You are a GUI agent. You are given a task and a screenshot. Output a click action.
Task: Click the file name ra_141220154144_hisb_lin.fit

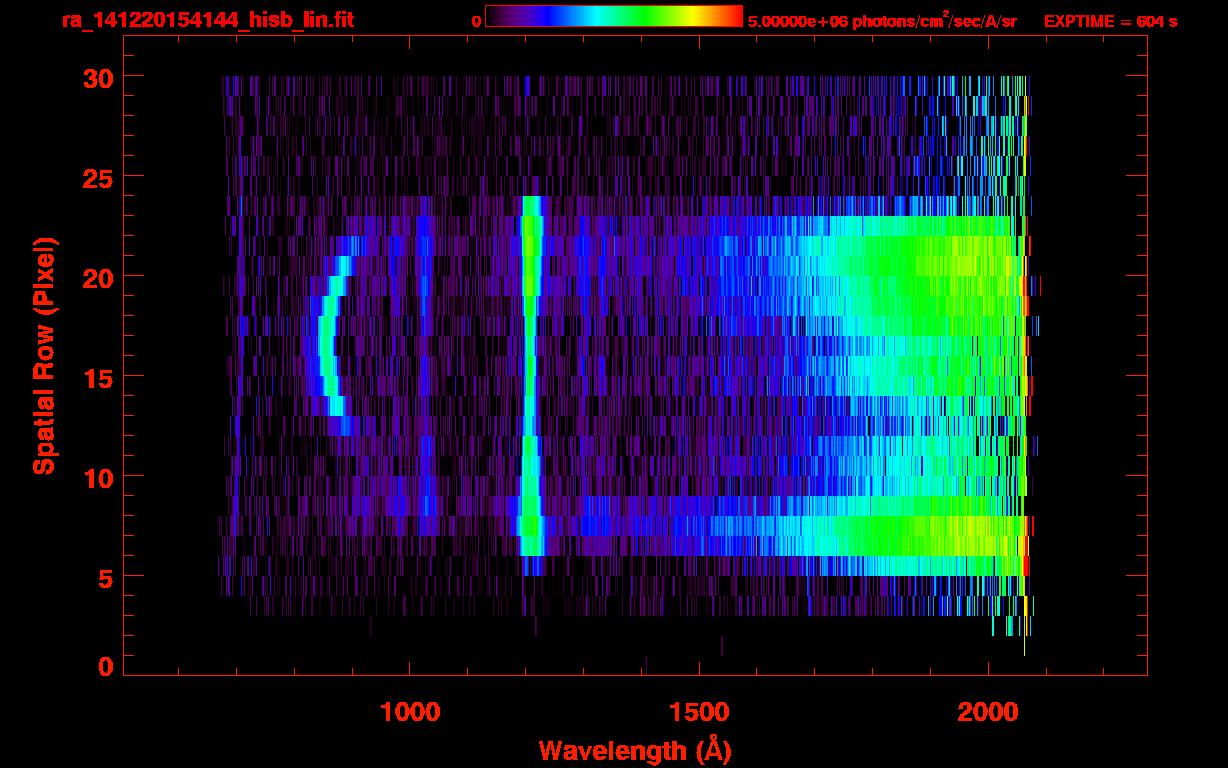[x=206, y=20]
